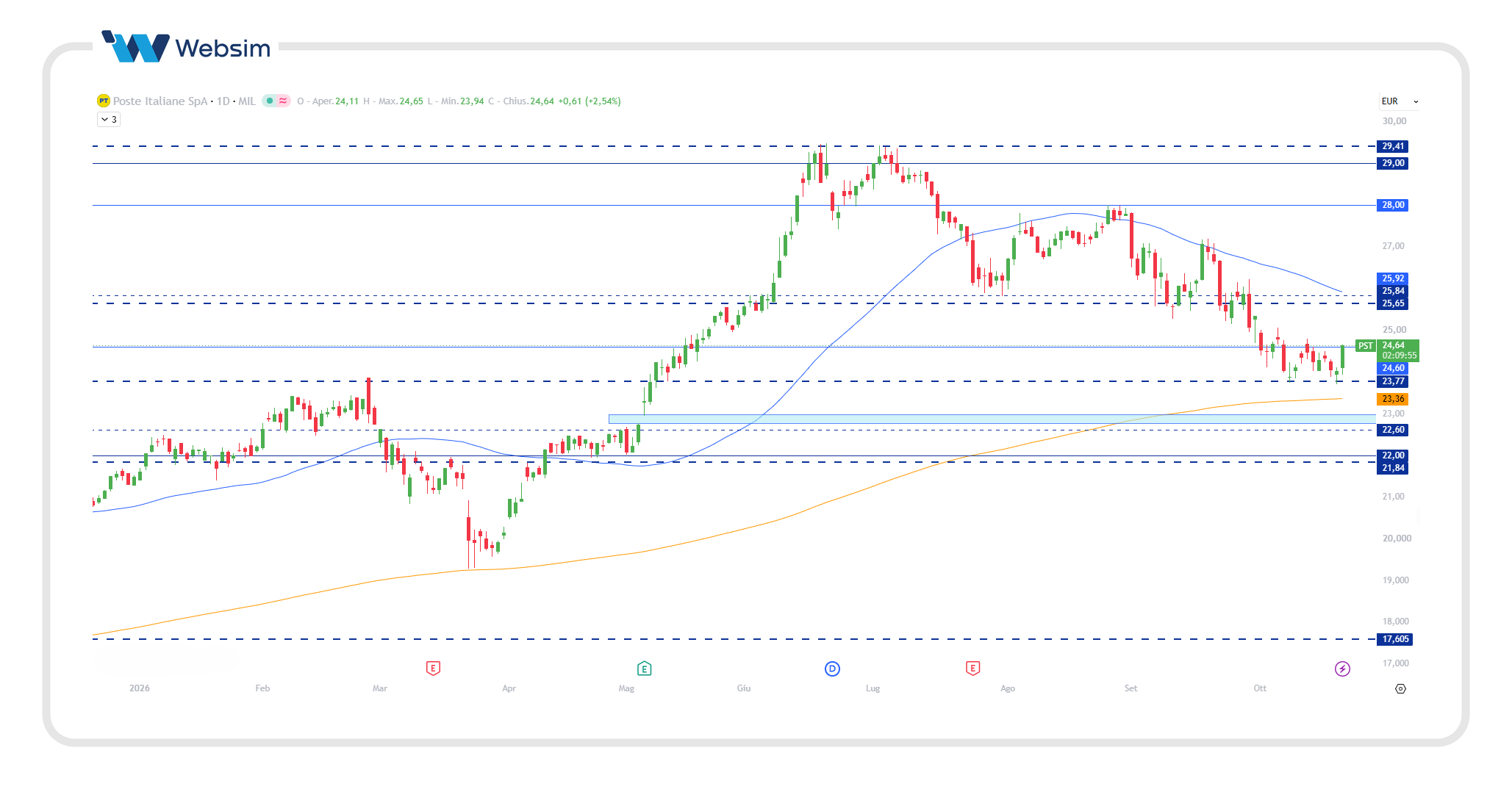
Task: Click the 1D interval label
Action: click(223, 101)
